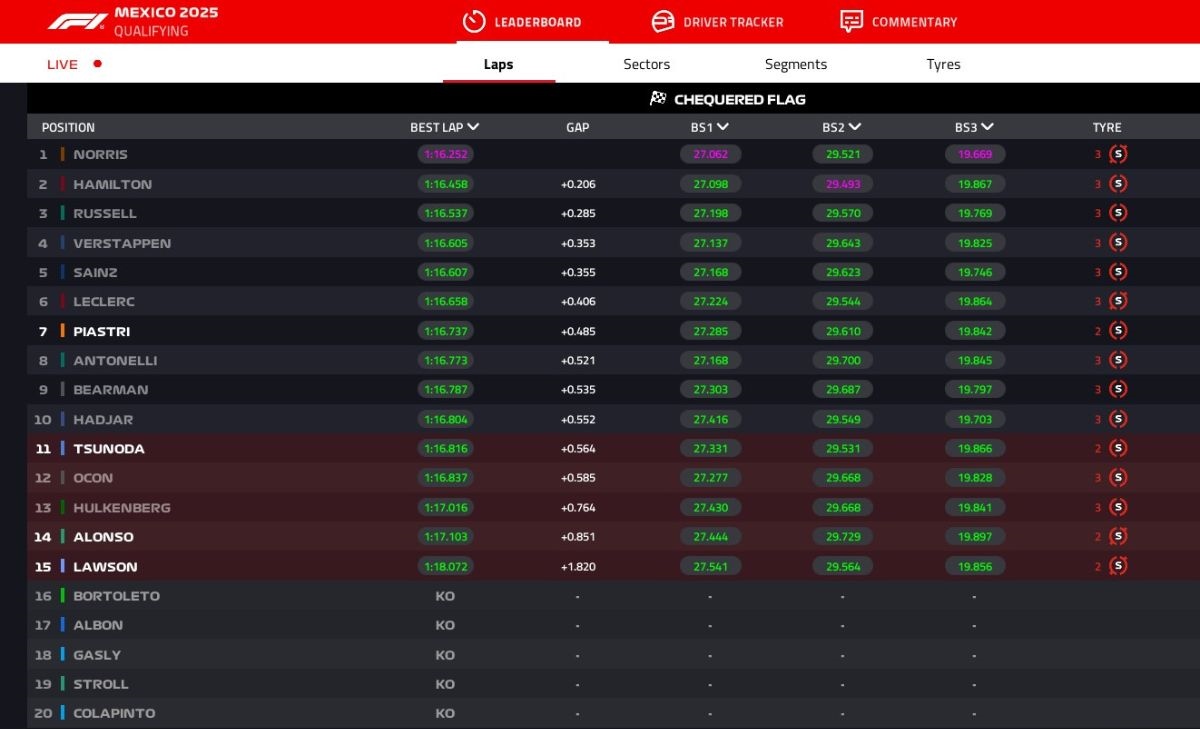Toggle the BS3 column sort chevron
This screenshot has height=729, width=1200.
click(988, 127)
